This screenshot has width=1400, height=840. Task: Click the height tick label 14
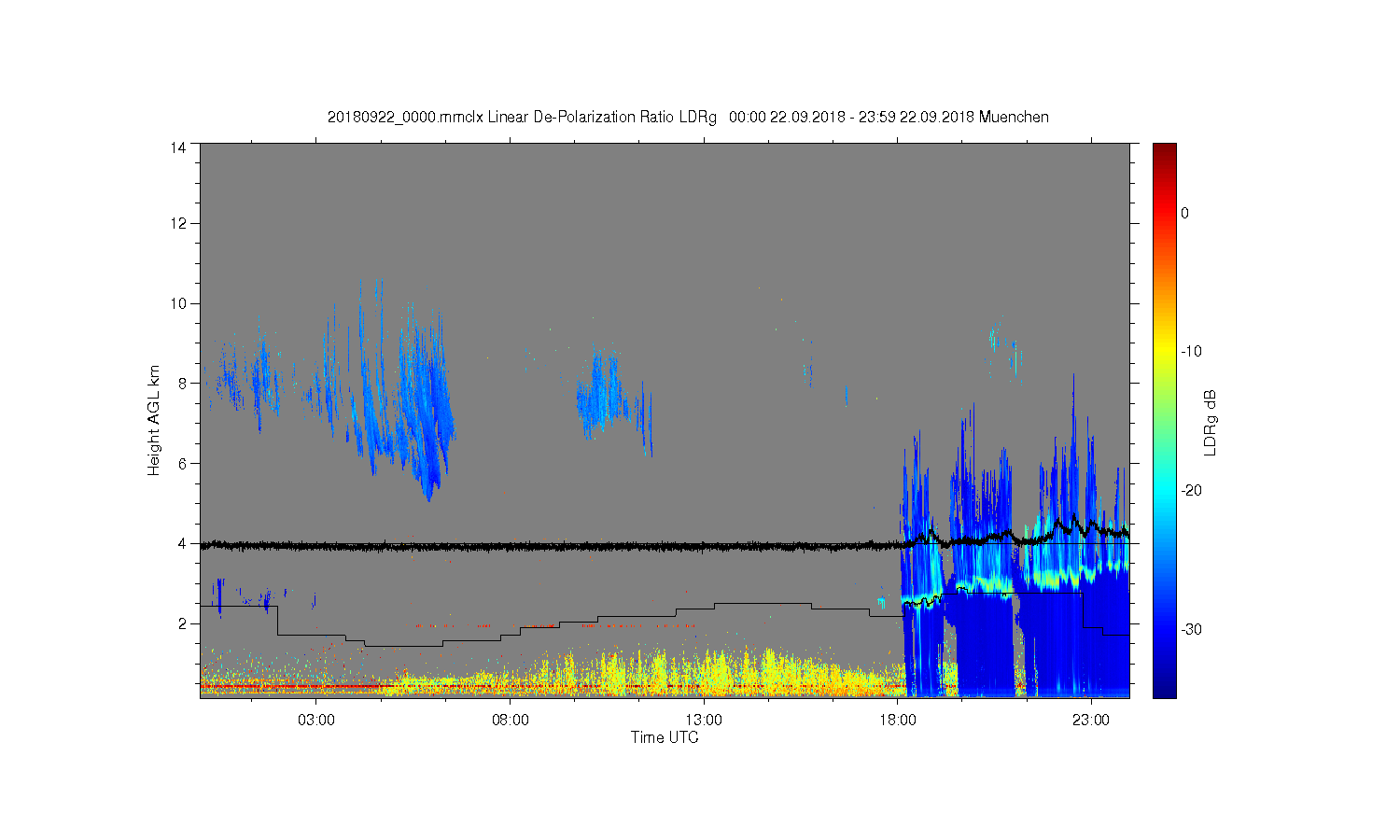click(178, 147)
